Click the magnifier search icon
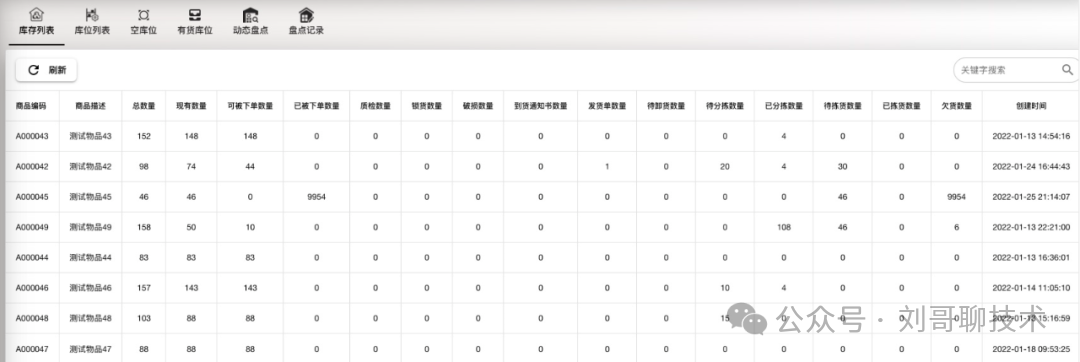1080x362 pixels. [x=1067, y=70]
